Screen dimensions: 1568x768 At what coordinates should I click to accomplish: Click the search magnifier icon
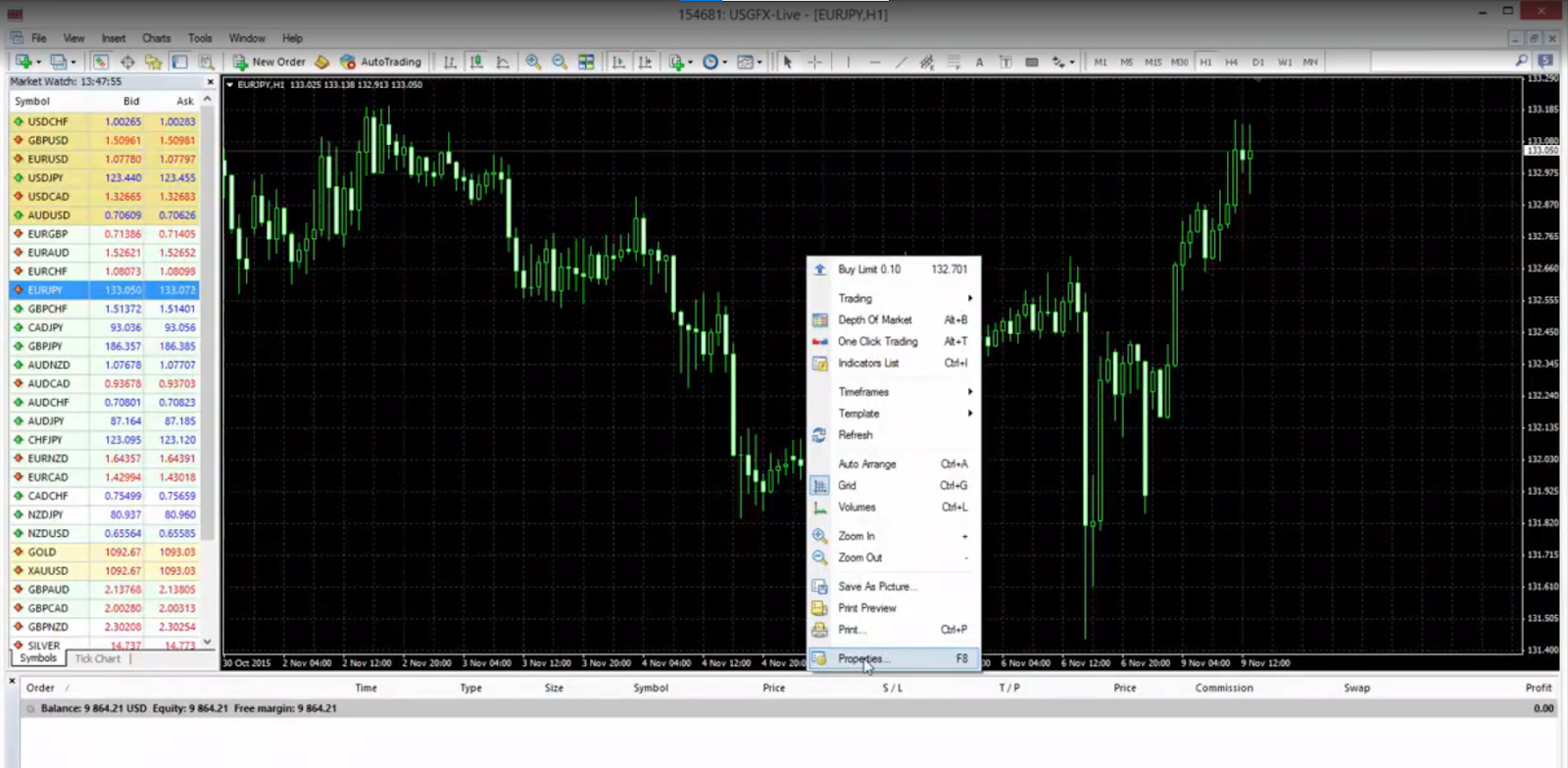point(1521,62)
